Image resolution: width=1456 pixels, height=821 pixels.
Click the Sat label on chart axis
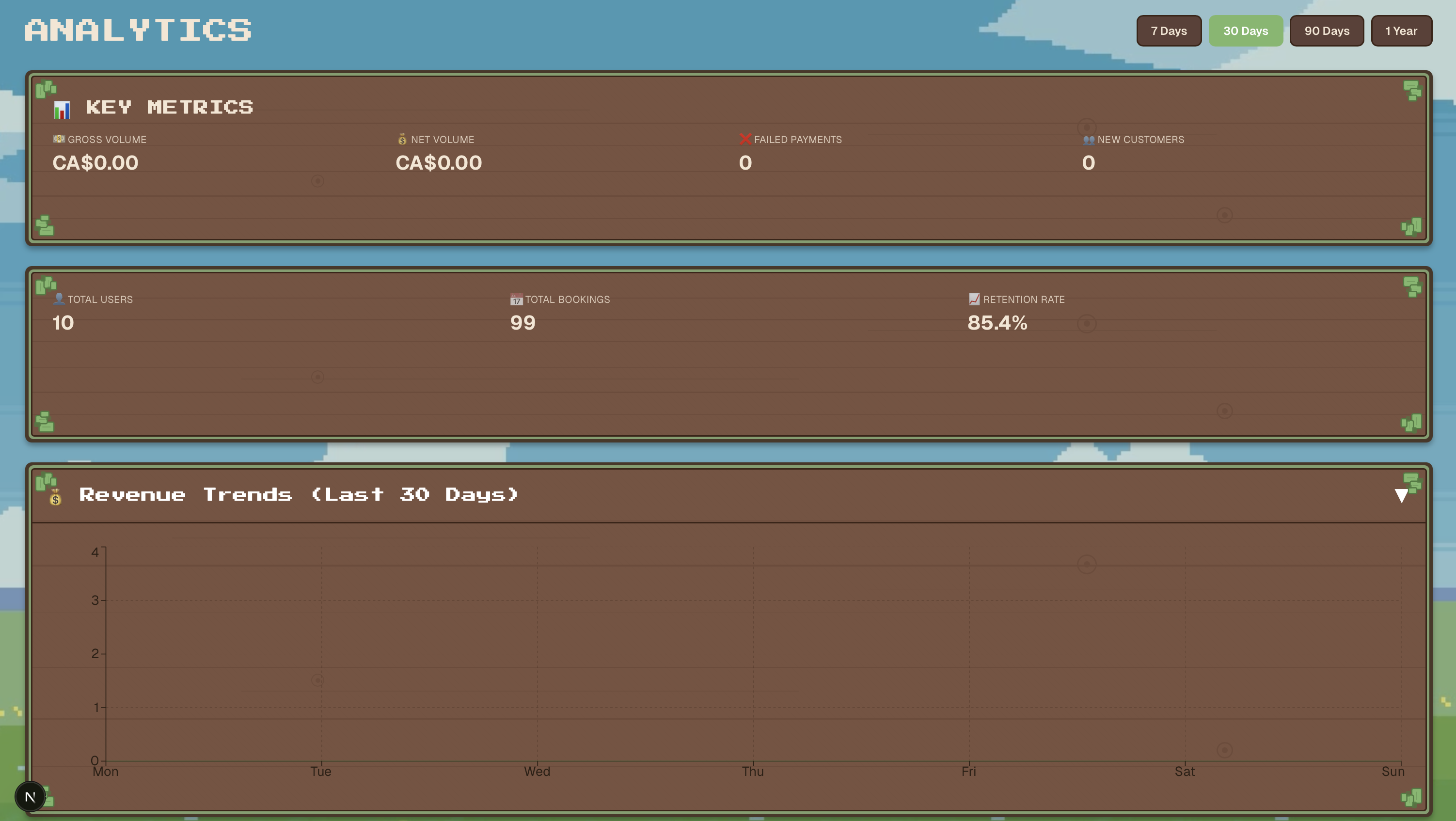click(1185, 771)
